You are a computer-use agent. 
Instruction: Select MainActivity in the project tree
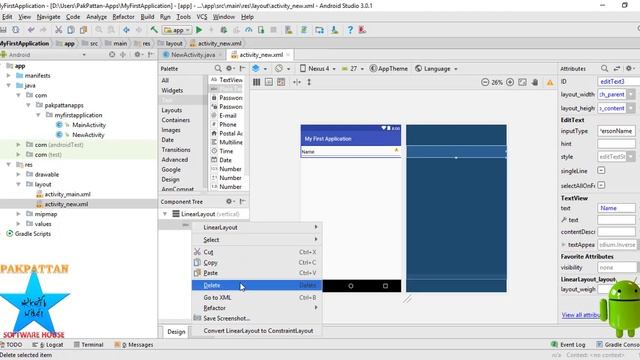(x=89, y=125)
